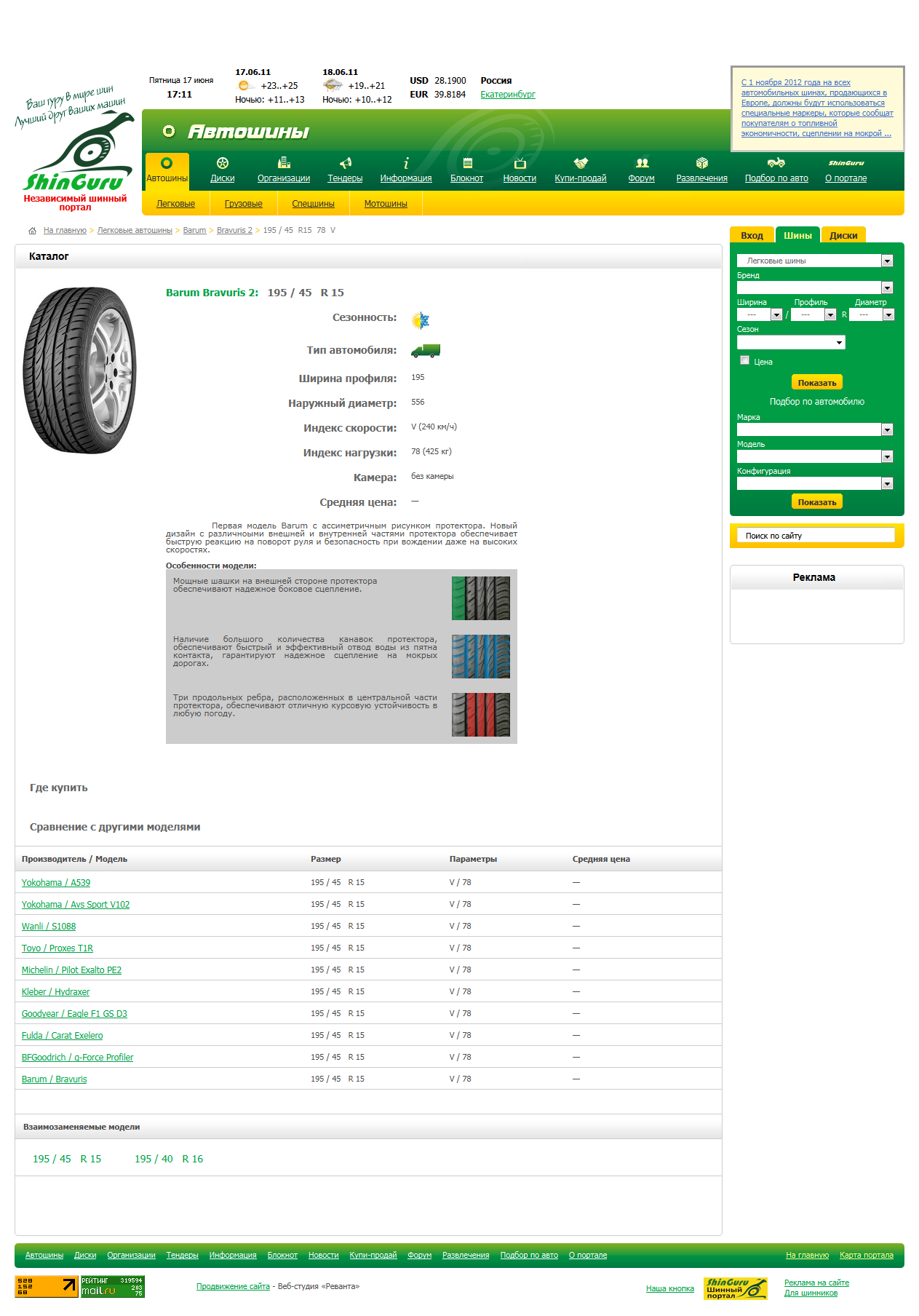The image size is (919, 1316).
Task: Open the Реклама на сайте footer link
Action: pos(816,1283)
